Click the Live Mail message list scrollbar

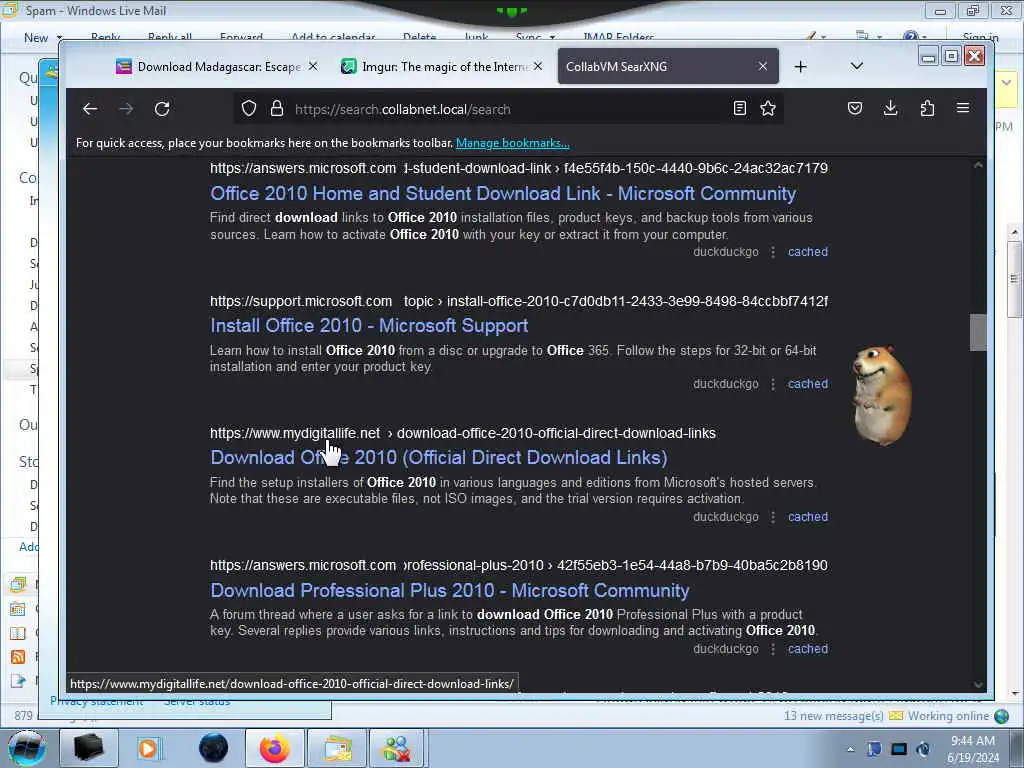pyautogui.click(x=1014, y=278)
